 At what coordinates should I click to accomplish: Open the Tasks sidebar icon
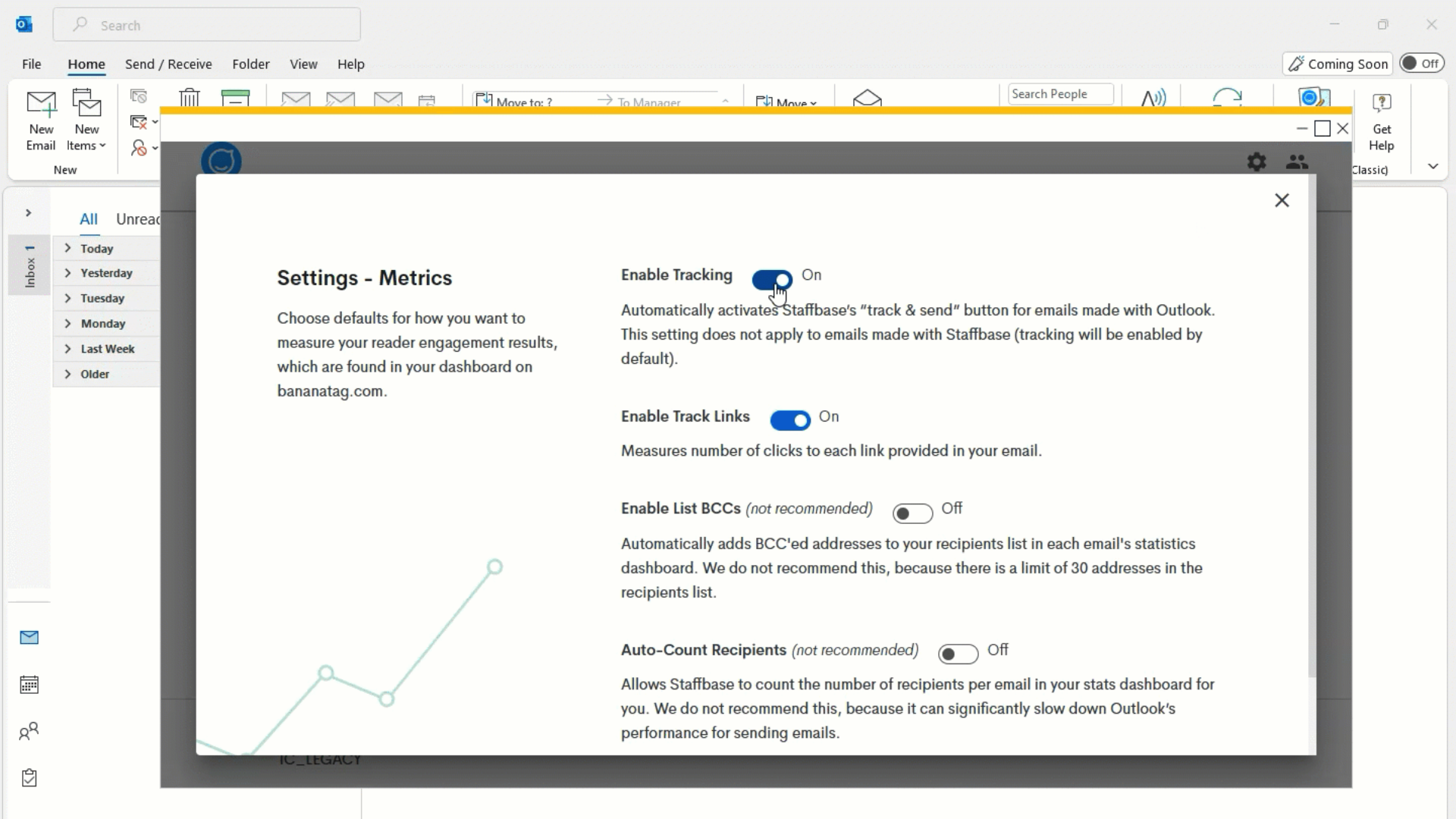29,778
